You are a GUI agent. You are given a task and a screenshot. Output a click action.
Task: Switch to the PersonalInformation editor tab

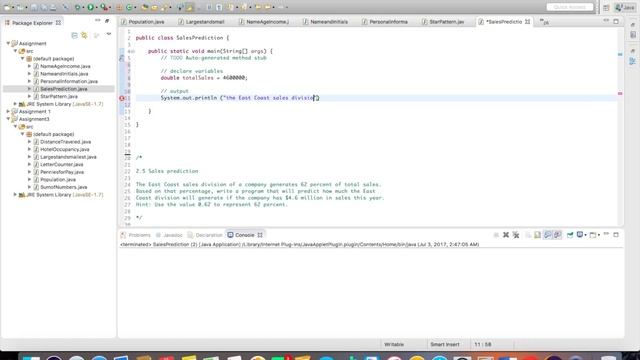point(385,22)
